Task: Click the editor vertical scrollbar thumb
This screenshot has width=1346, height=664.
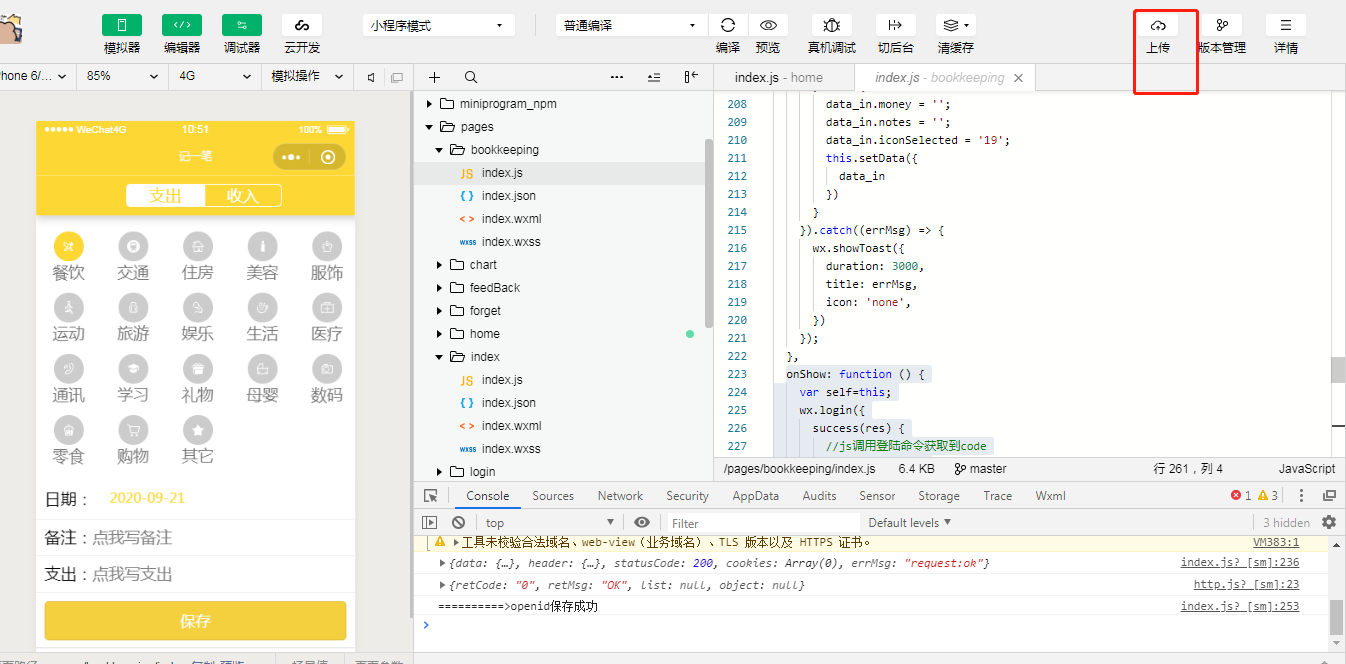Action: (1338, 370)
